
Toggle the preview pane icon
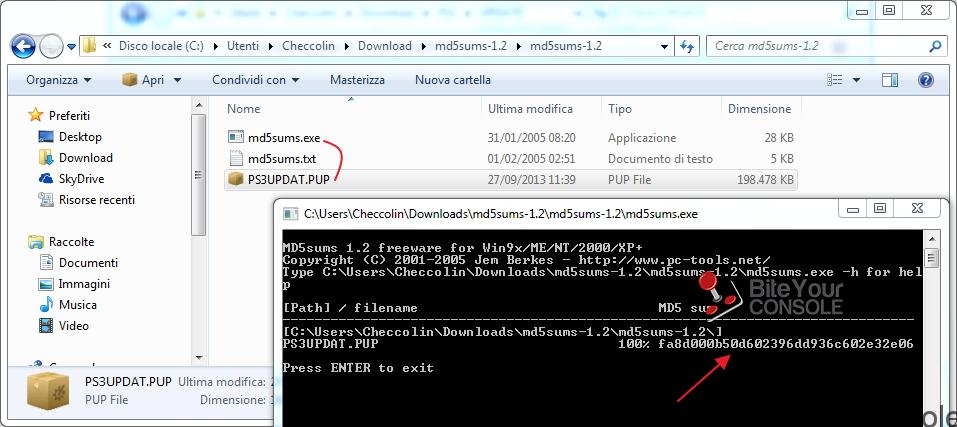click(890, 80)
